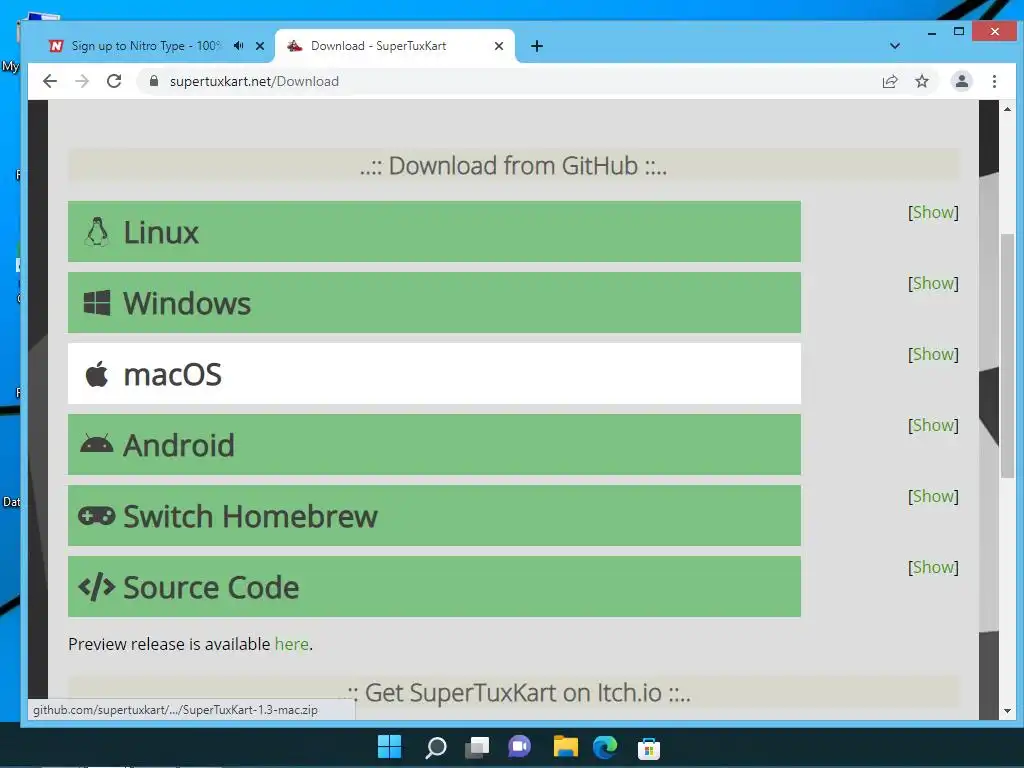1024x768 pixels.
Task: Click the gamepad icon for Switch Homebrew
Action: [97, 516]
